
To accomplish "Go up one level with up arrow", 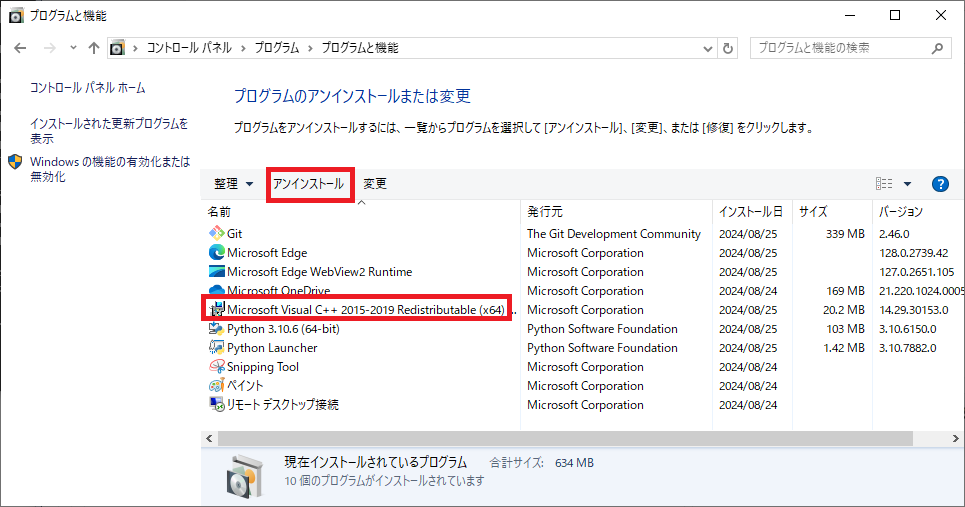I will 94,48.
